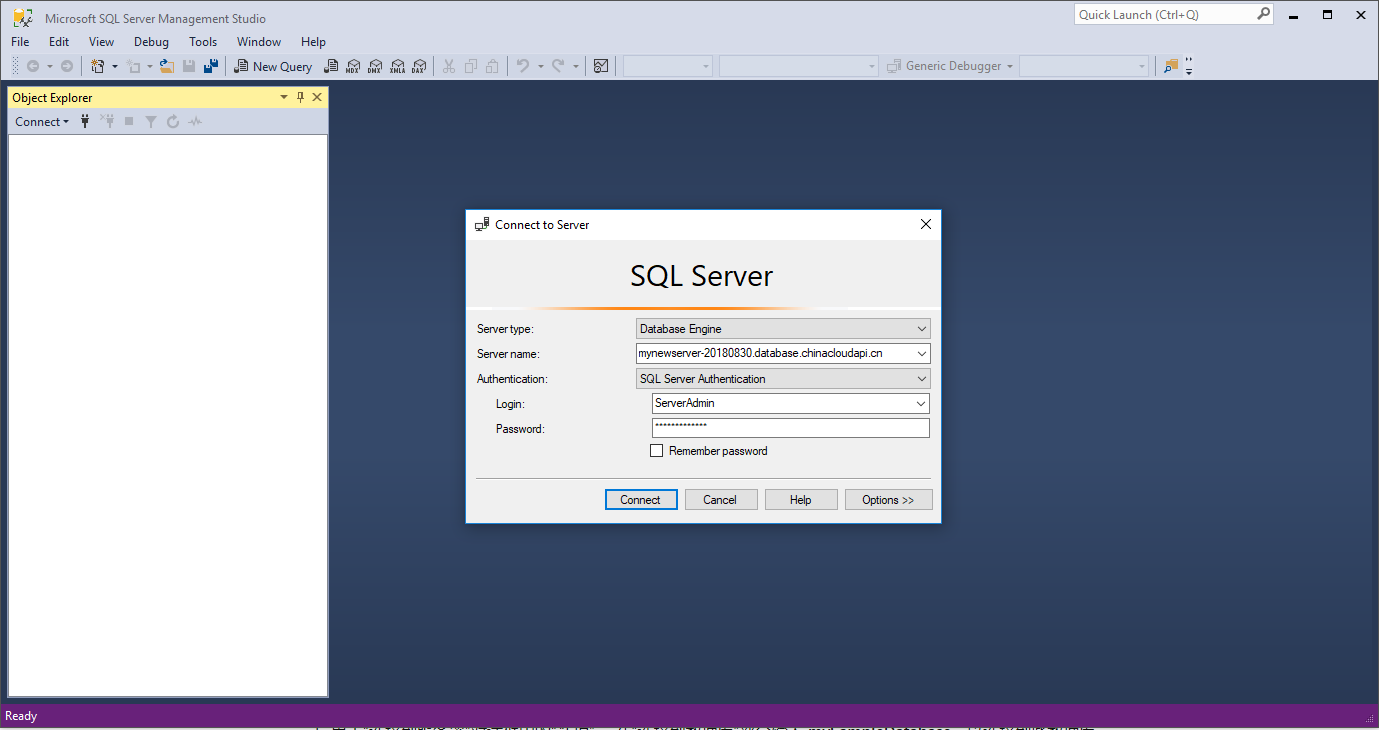Click the Navigate Forward arrow icon

point(67,66)
